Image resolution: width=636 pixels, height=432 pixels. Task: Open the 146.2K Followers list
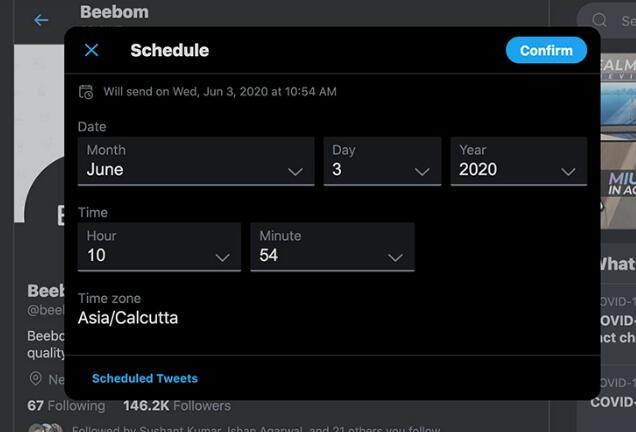(x=177, y=406)
